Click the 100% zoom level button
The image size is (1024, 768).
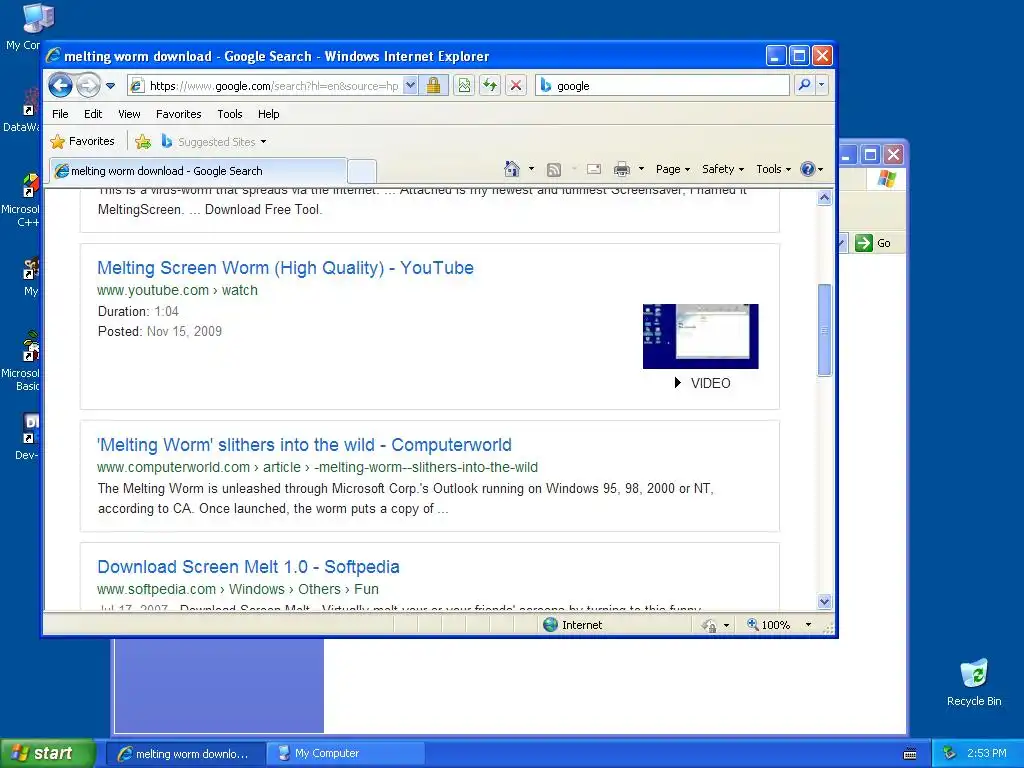tap(769, 625)
